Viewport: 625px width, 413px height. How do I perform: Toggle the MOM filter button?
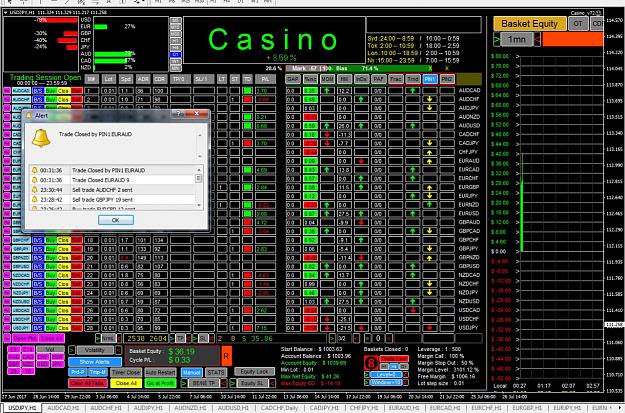(x=328, y=79)
